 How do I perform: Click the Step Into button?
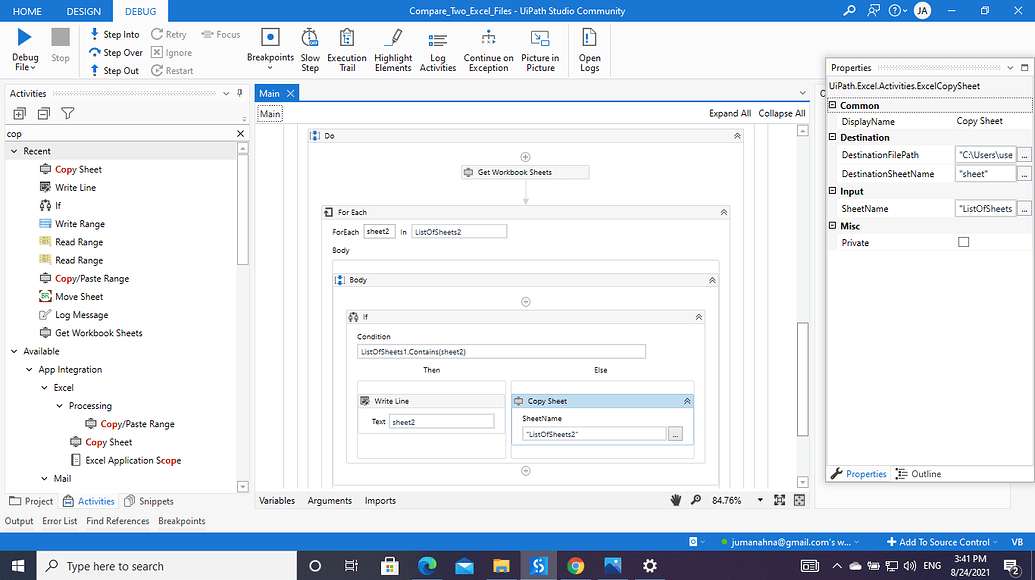click(x=114, y=34)
